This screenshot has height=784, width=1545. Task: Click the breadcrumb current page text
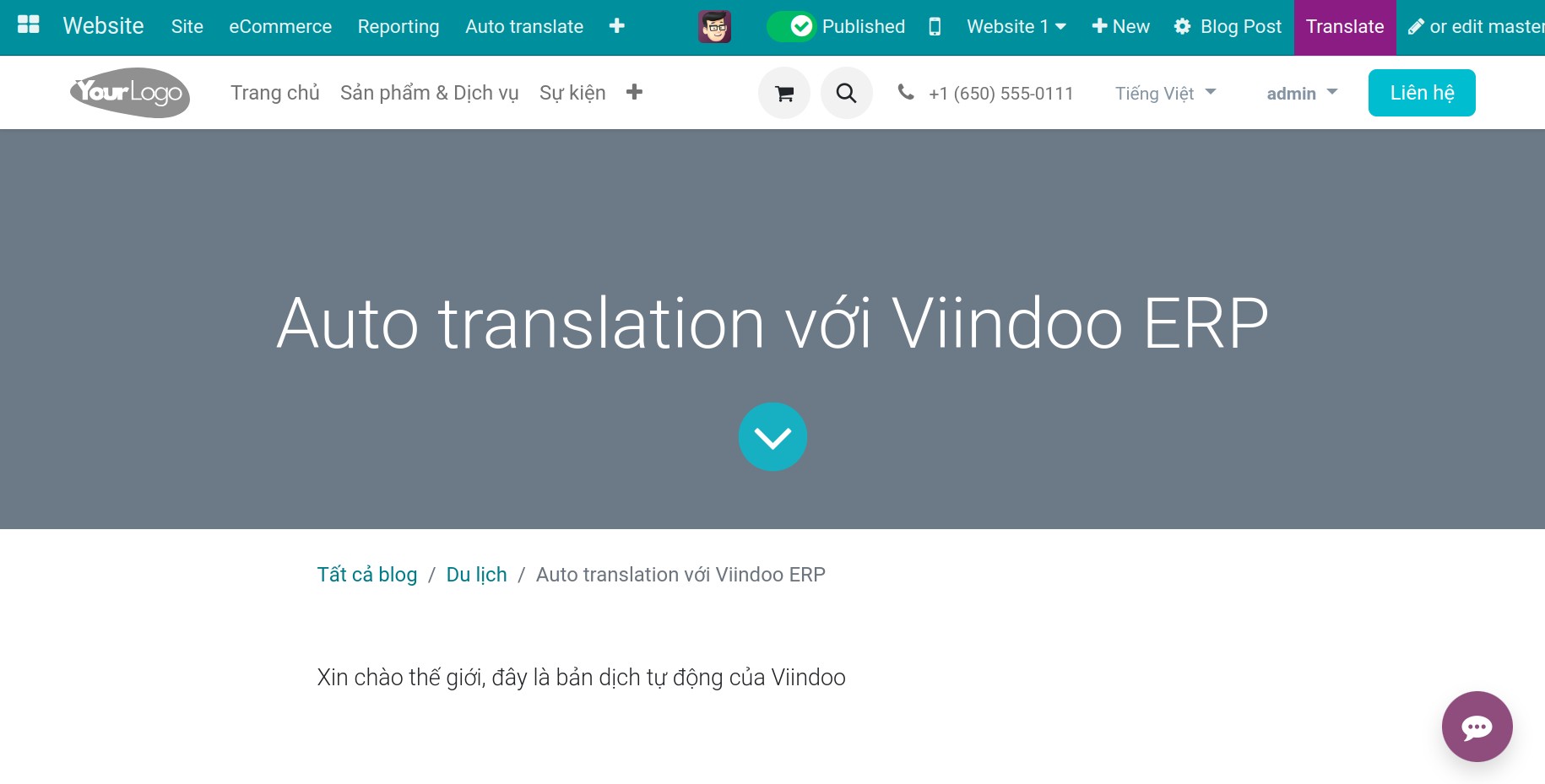(x=680, y=575)
